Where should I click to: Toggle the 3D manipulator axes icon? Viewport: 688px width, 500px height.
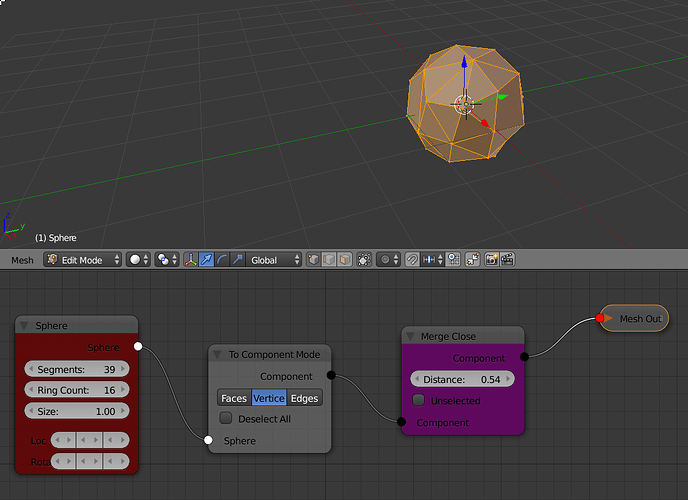pos(190,260)
